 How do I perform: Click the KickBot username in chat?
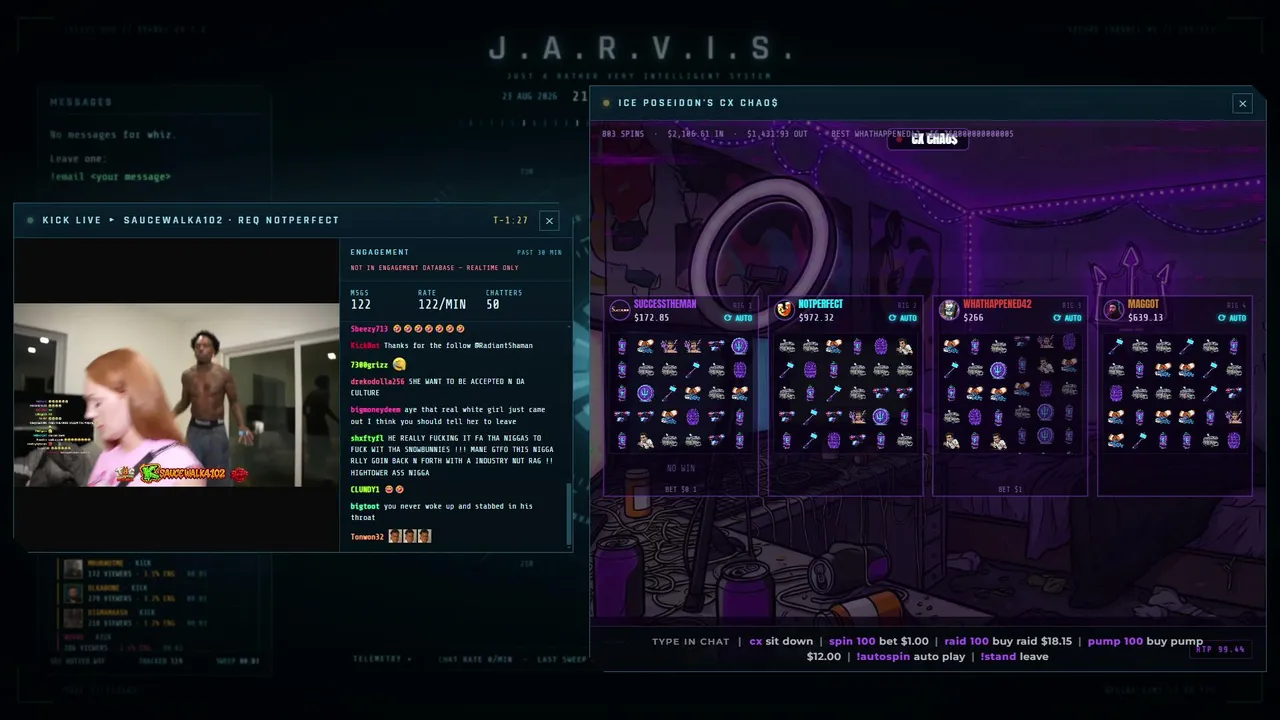(x=365, y=346)
